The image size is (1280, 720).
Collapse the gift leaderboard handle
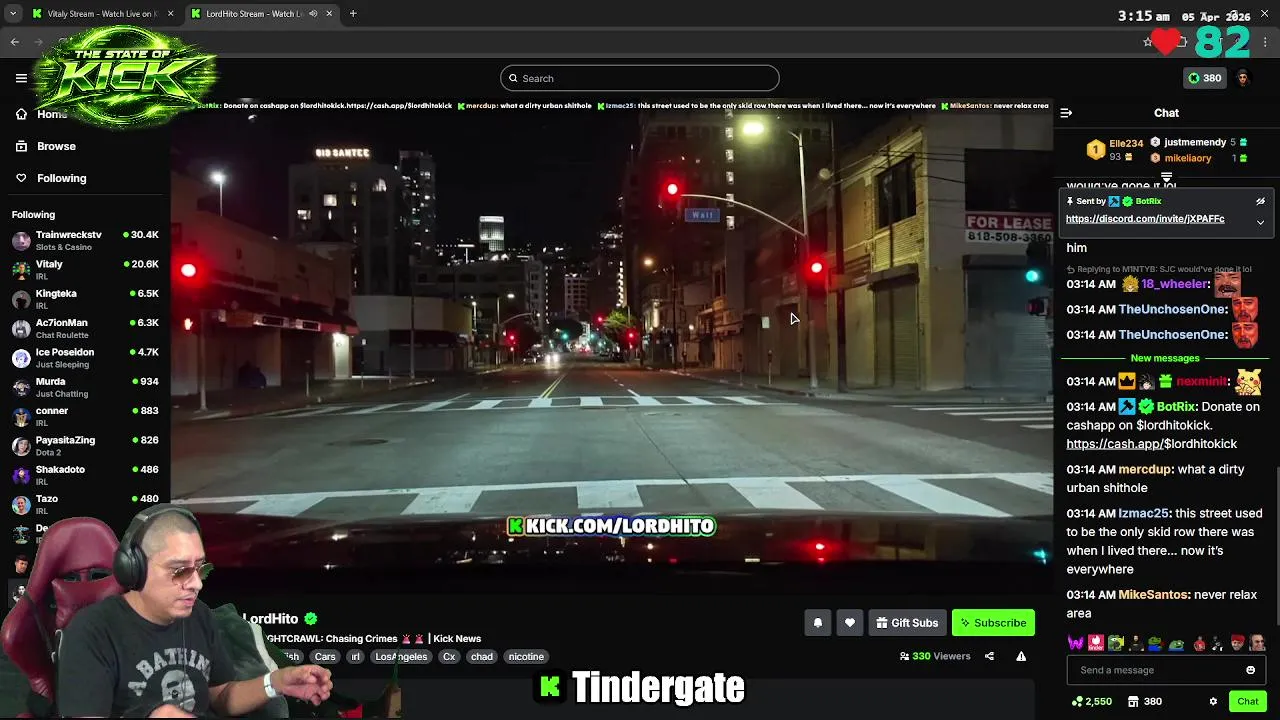point(1166,177)
